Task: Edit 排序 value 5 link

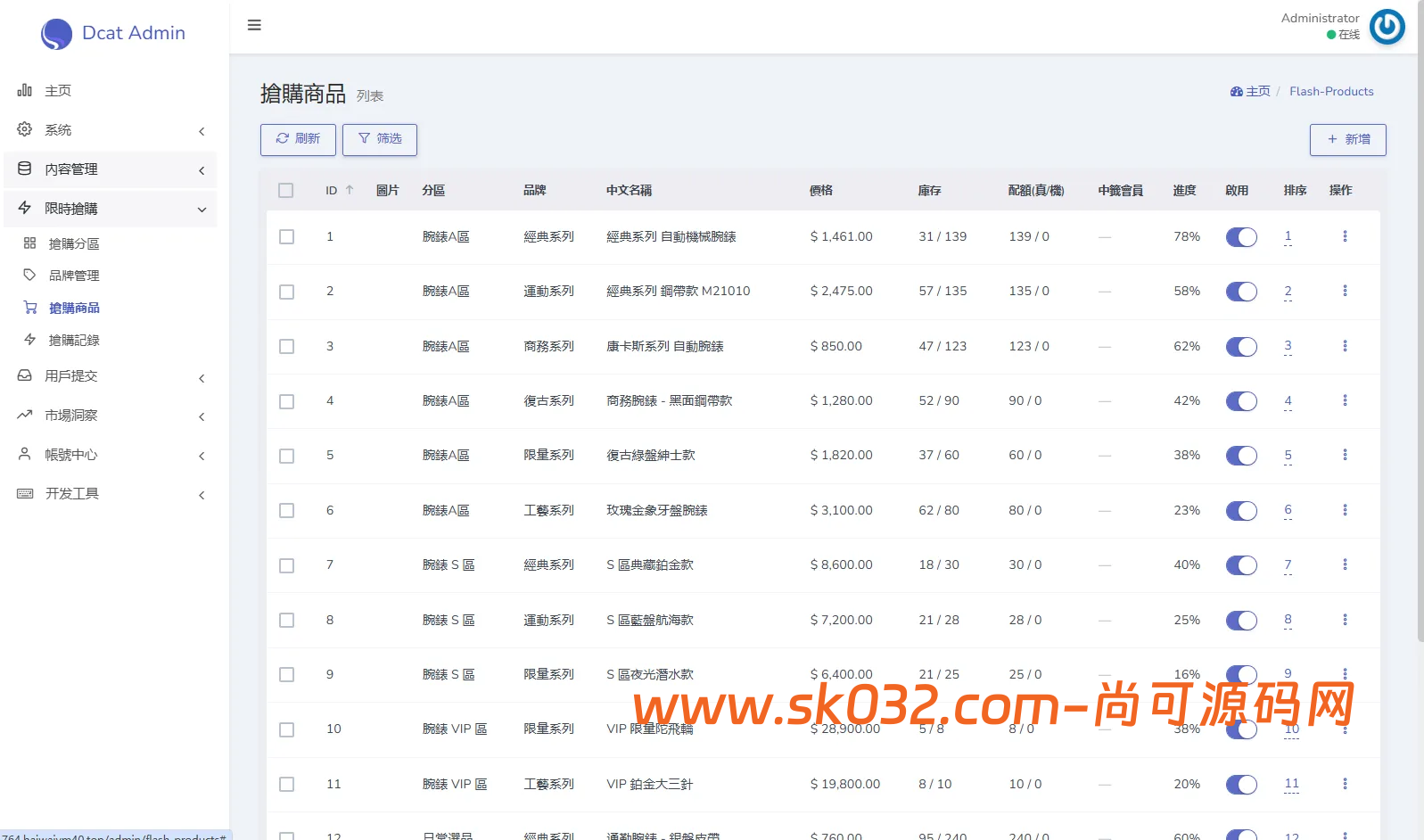Action: click(x=1288, y=455)
